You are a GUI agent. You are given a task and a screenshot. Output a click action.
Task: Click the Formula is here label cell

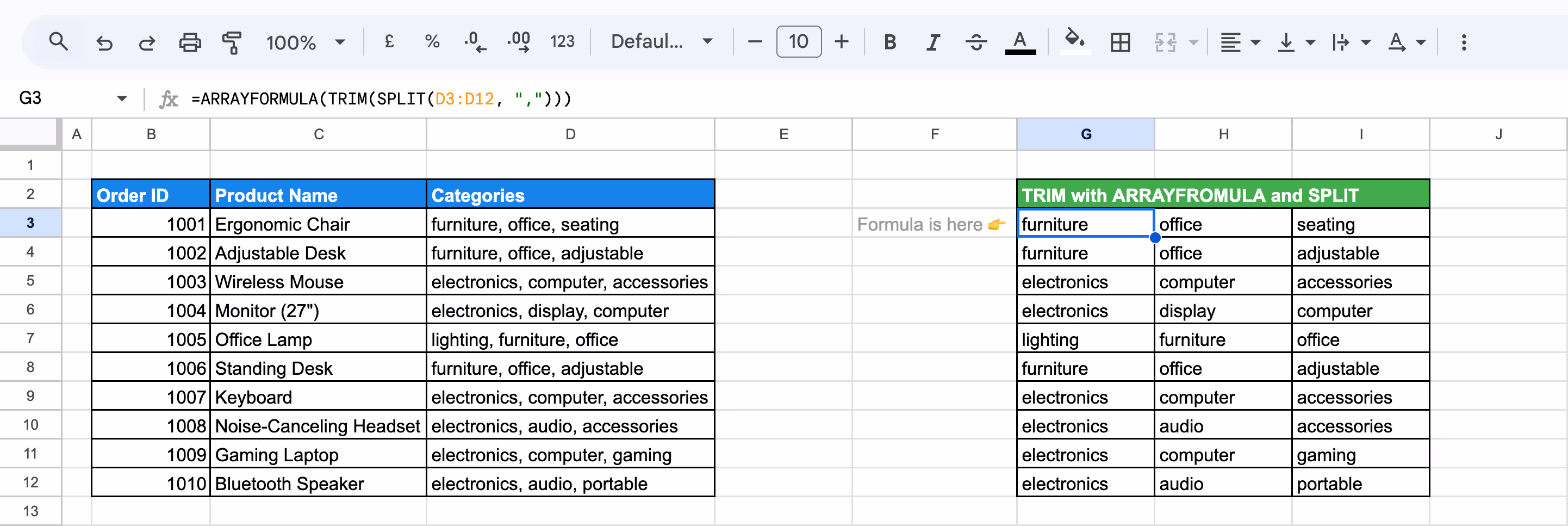point(935,224)
